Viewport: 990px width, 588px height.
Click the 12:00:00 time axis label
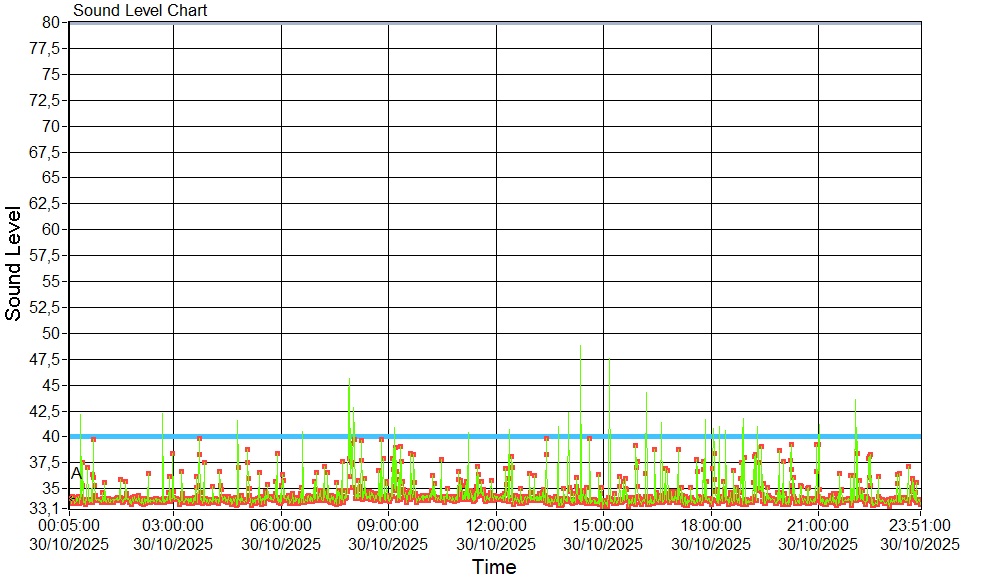496,525
